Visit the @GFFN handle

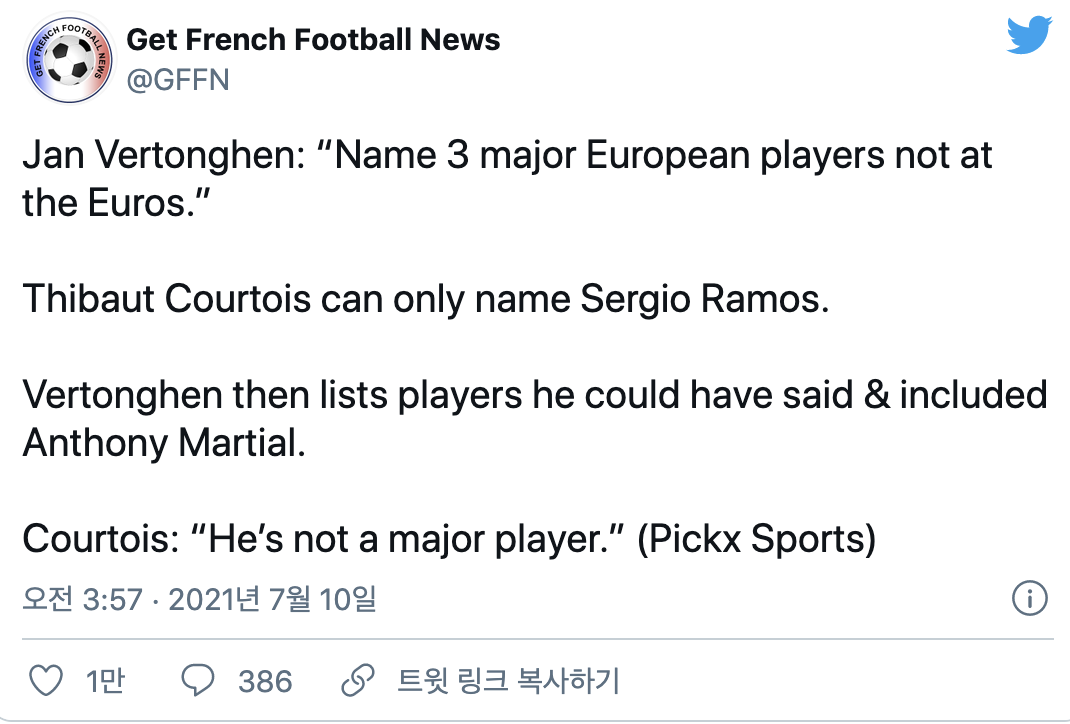(178, 80)
